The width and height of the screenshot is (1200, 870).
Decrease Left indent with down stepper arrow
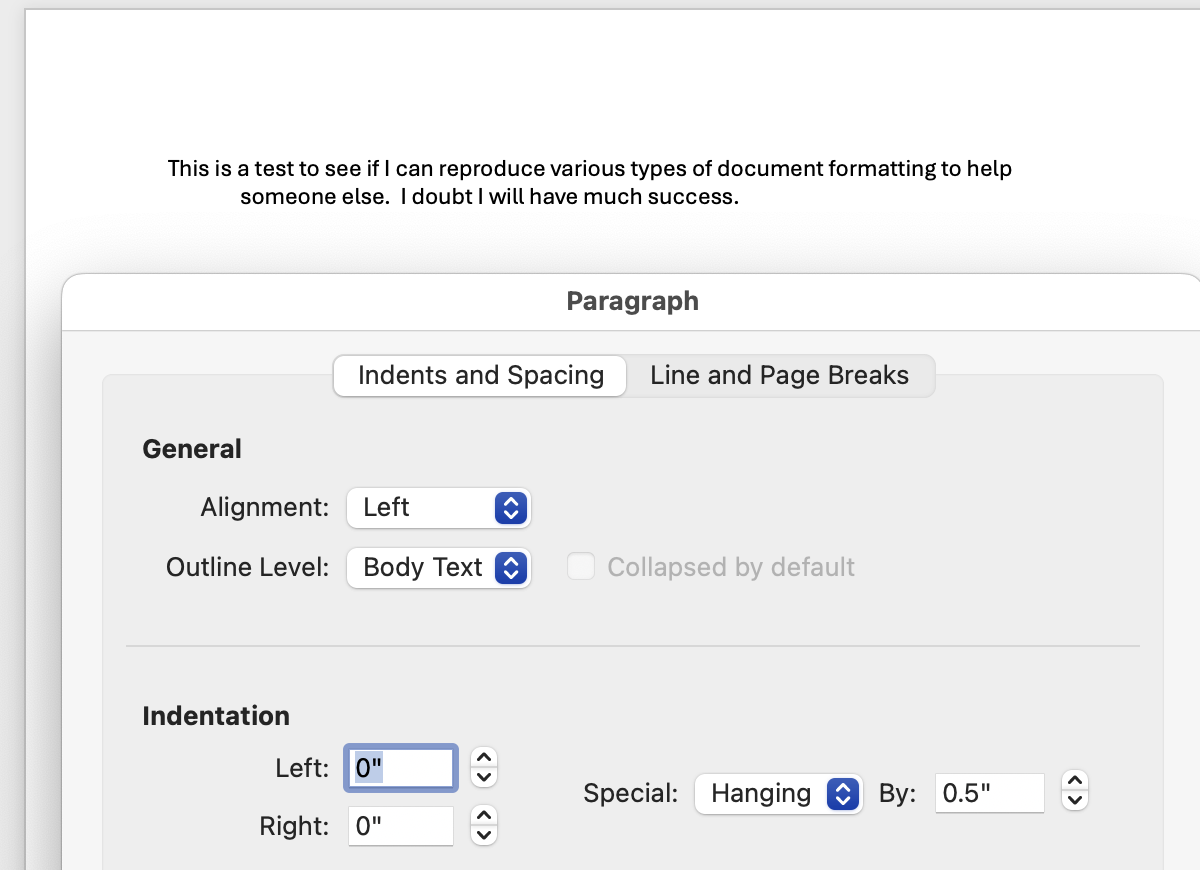[484, 778]
